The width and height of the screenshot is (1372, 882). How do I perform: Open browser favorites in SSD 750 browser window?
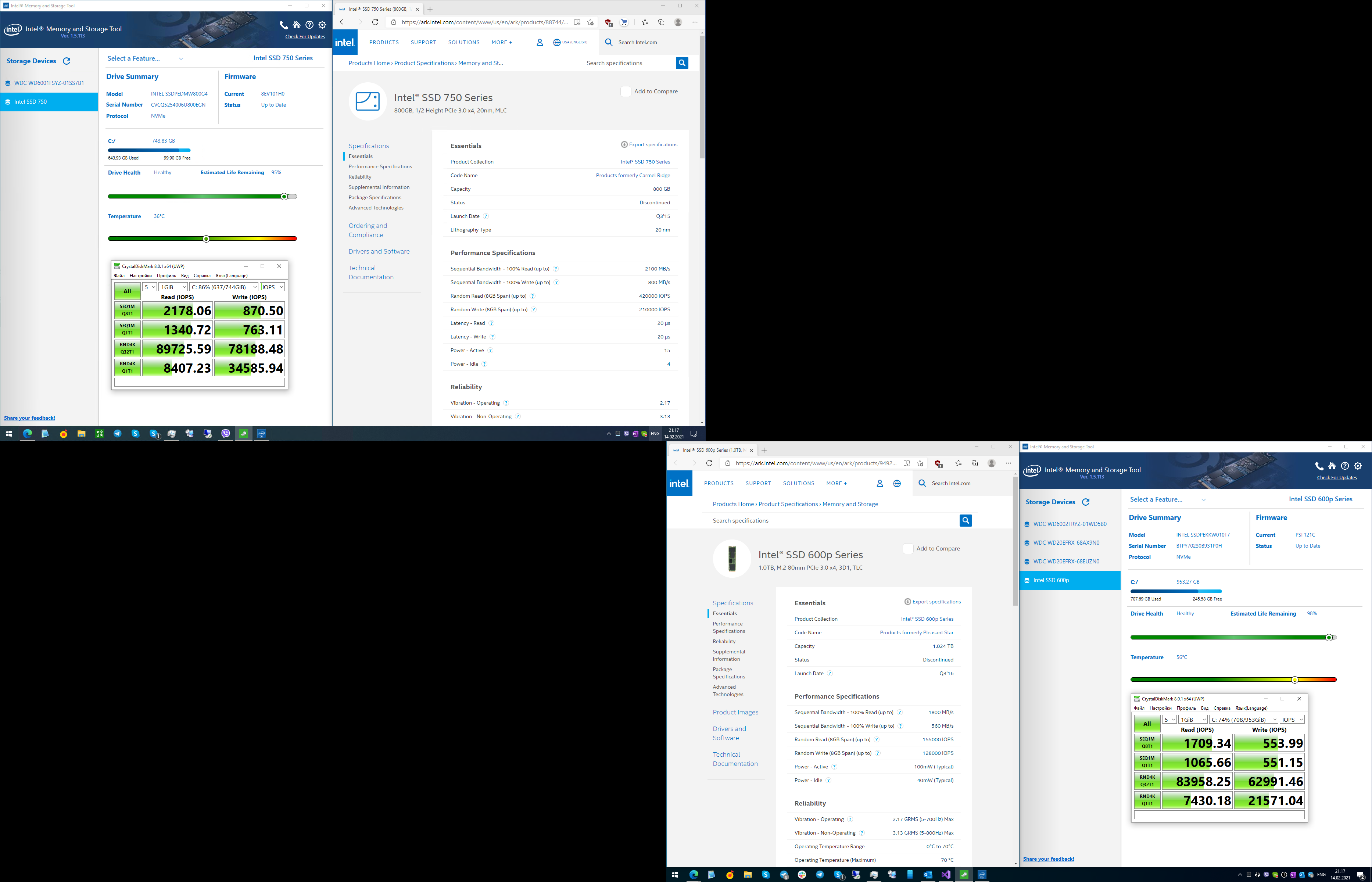[x=645, y=22]
